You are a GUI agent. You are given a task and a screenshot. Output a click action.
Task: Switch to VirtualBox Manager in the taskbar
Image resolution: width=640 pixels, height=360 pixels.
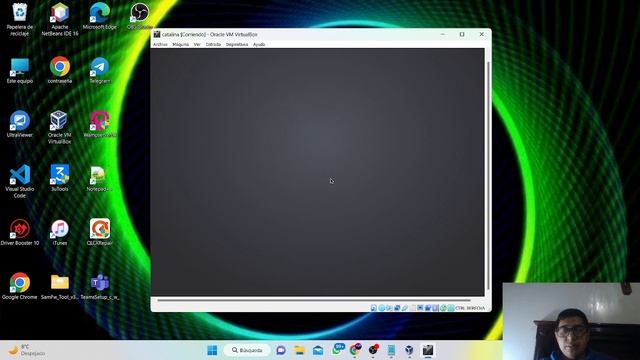coord(409,350)
